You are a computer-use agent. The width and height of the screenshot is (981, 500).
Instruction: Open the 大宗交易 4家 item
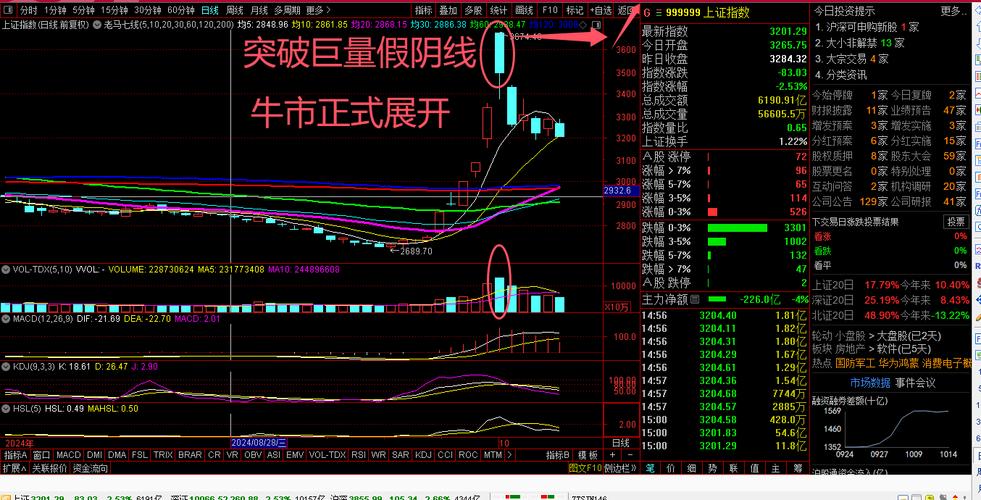pyautogui.click(x=851, y=59)
